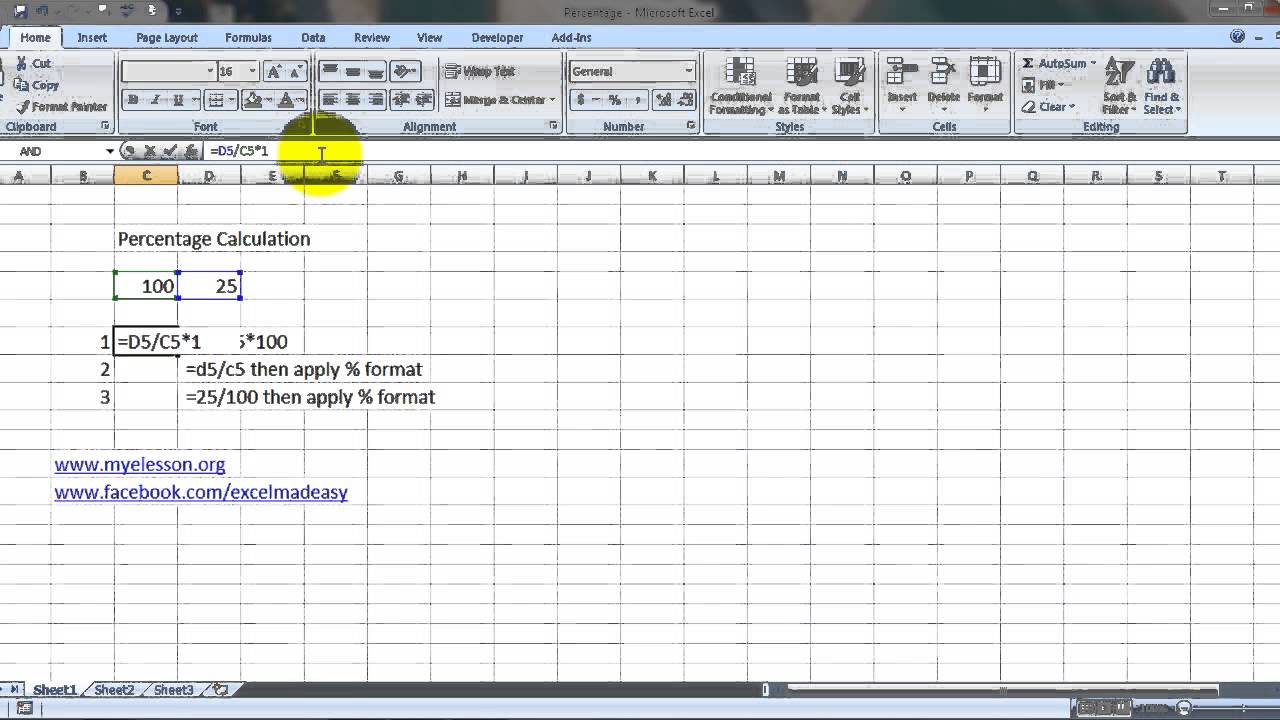Select cell D5 containing 25
The height and width of the screenshot is (720, 1280).
point(210,286)
